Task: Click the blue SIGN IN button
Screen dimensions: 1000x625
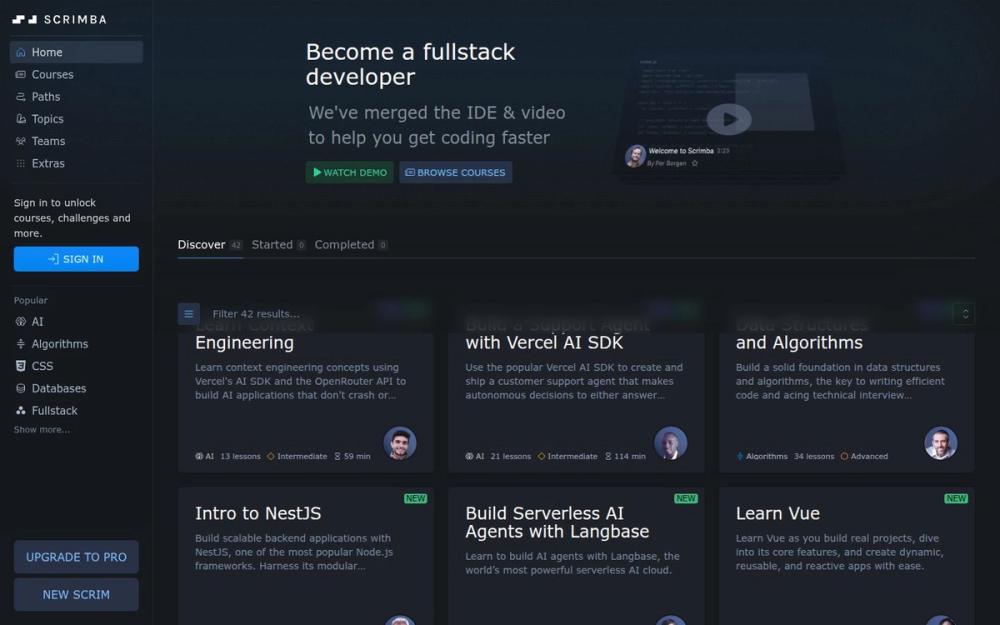Action: (x=76, y=259)
